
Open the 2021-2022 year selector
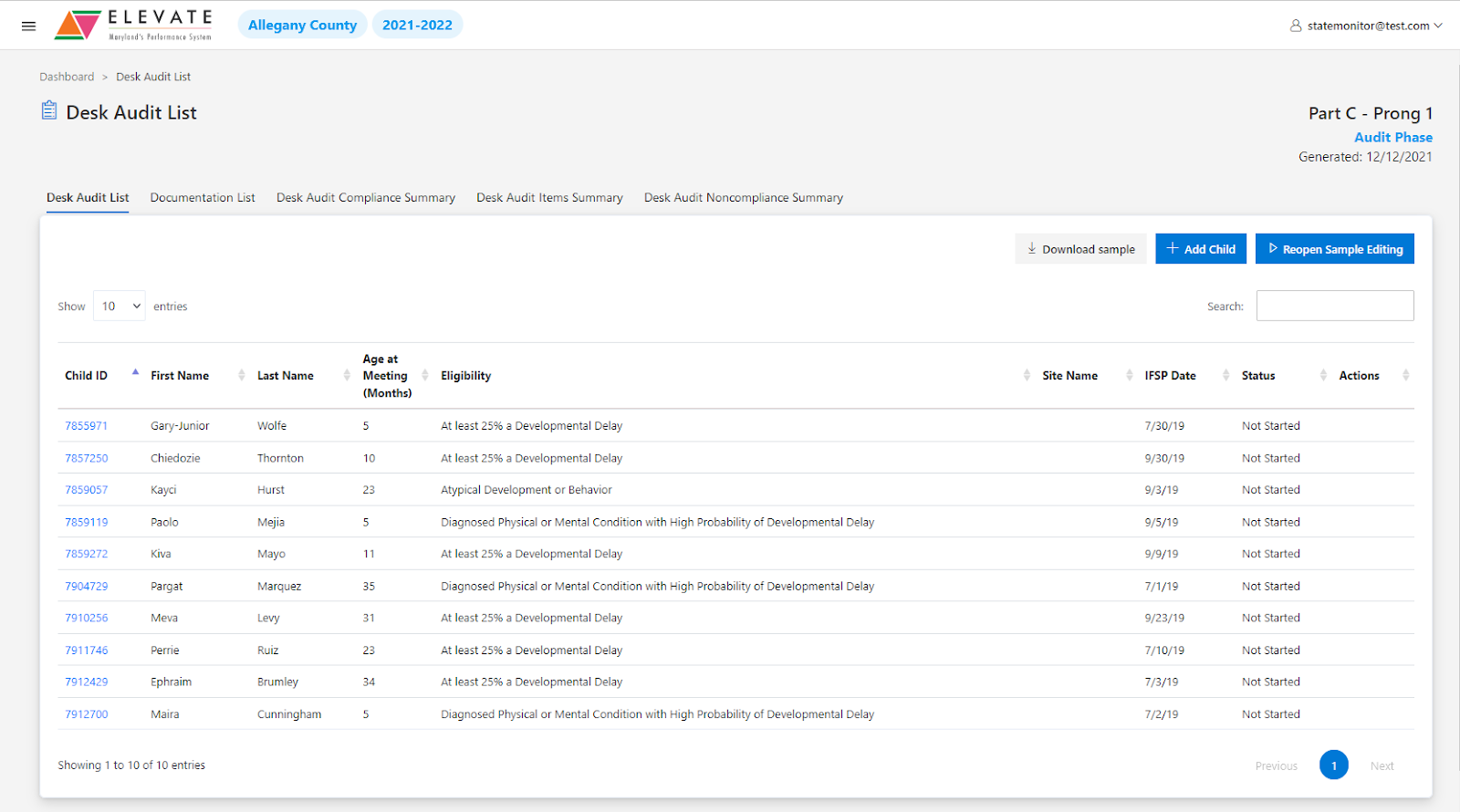point(417,25)
